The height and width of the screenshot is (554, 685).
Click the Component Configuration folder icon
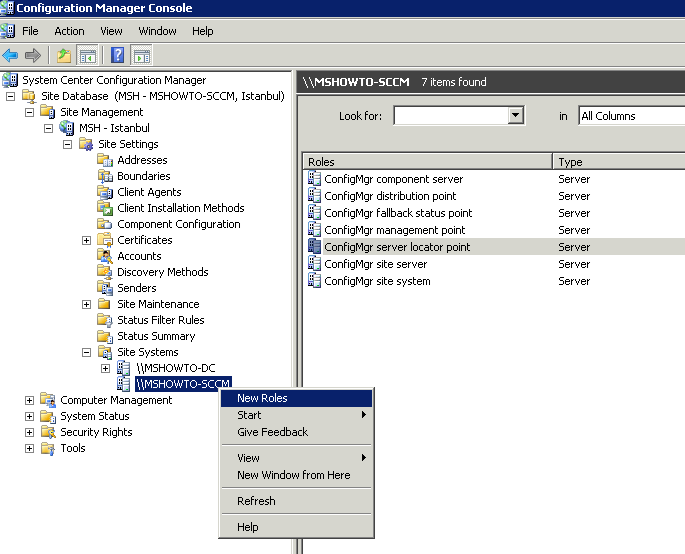coord(105,224)
